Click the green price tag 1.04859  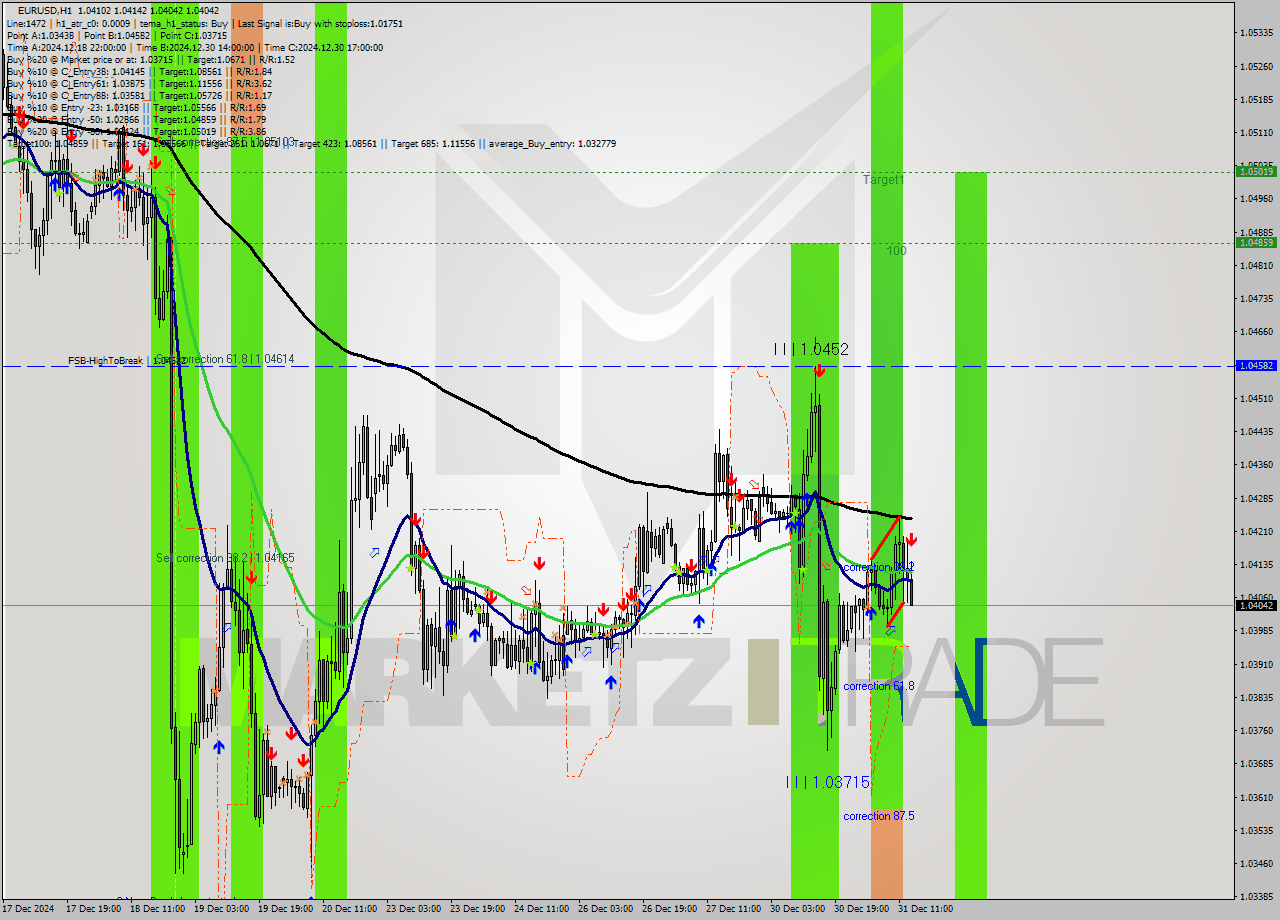point(1256,242)
